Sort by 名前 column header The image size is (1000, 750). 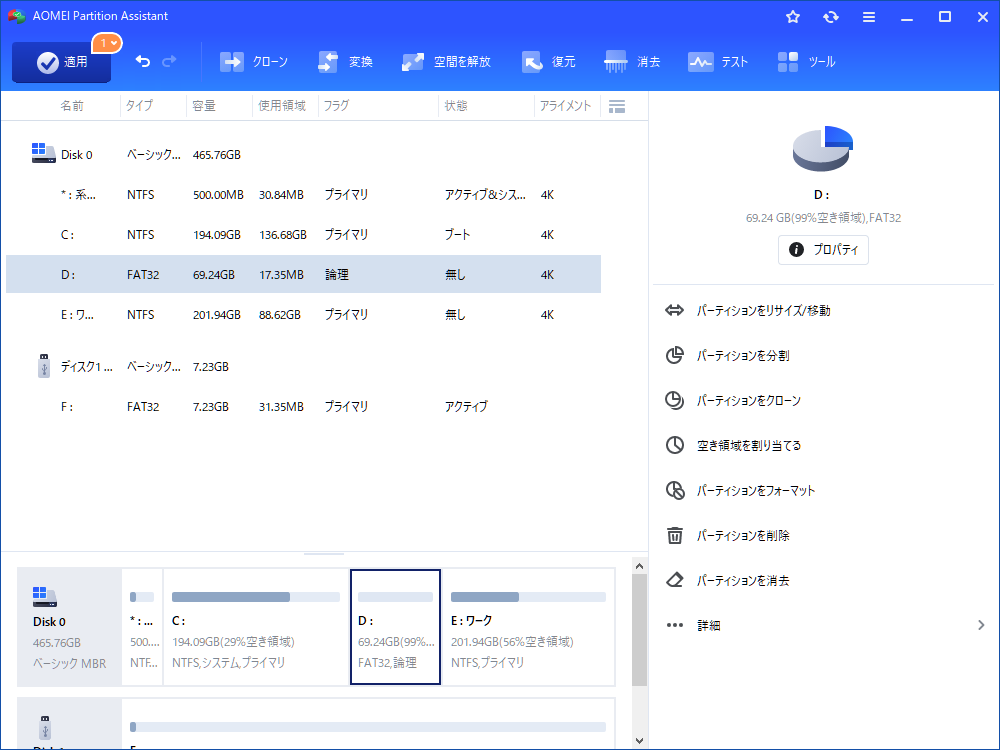pos(71,106)
